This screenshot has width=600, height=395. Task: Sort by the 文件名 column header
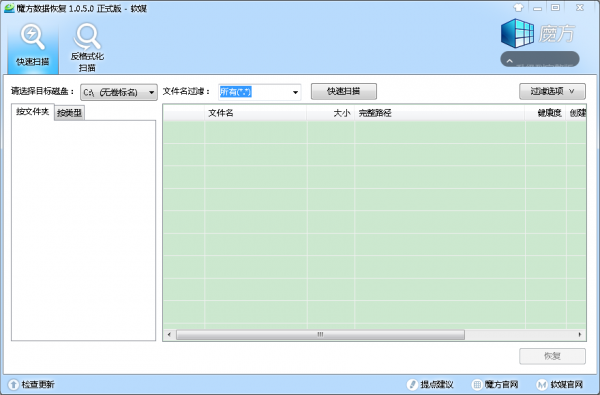point(255,113)
